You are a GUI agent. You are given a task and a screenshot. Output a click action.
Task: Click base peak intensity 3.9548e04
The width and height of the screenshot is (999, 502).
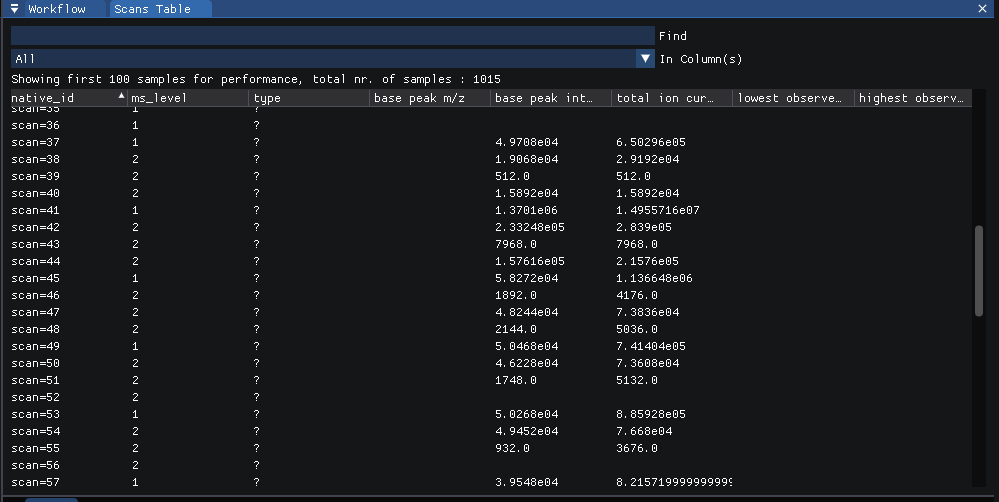coord(527,482)
